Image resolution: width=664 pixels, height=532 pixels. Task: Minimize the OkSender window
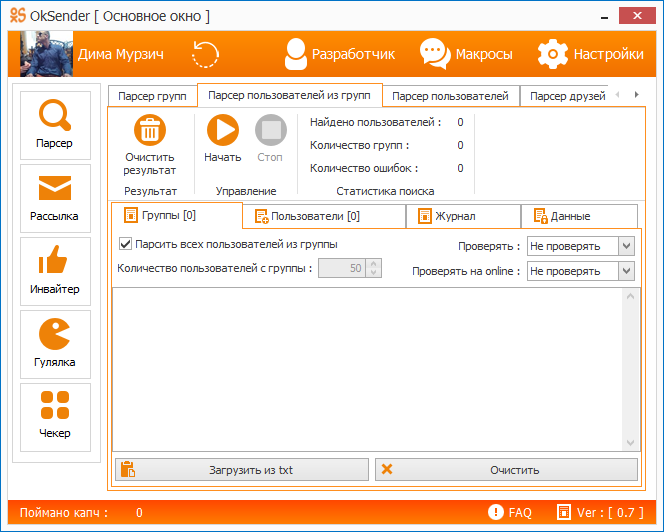click(604, 16)
